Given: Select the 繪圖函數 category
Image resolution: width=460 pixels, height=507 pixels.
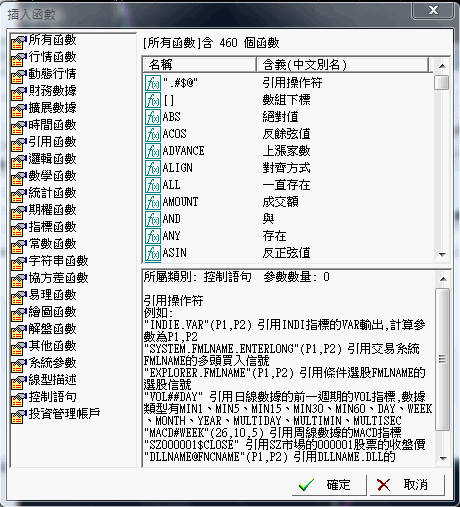Looking at the screenshot, I should pyautogui.click(x=44, y=312).
